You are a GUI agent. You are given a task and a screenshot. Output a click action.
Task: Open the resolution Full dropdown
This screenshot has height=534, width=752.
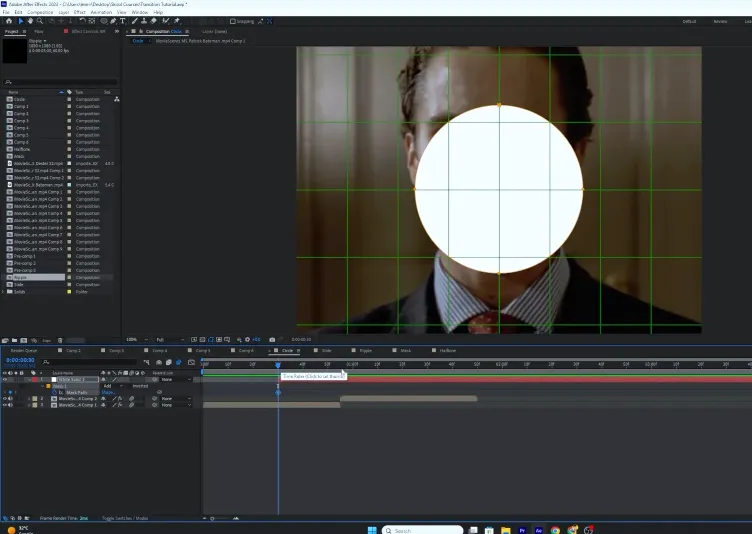tap(170, 339)
